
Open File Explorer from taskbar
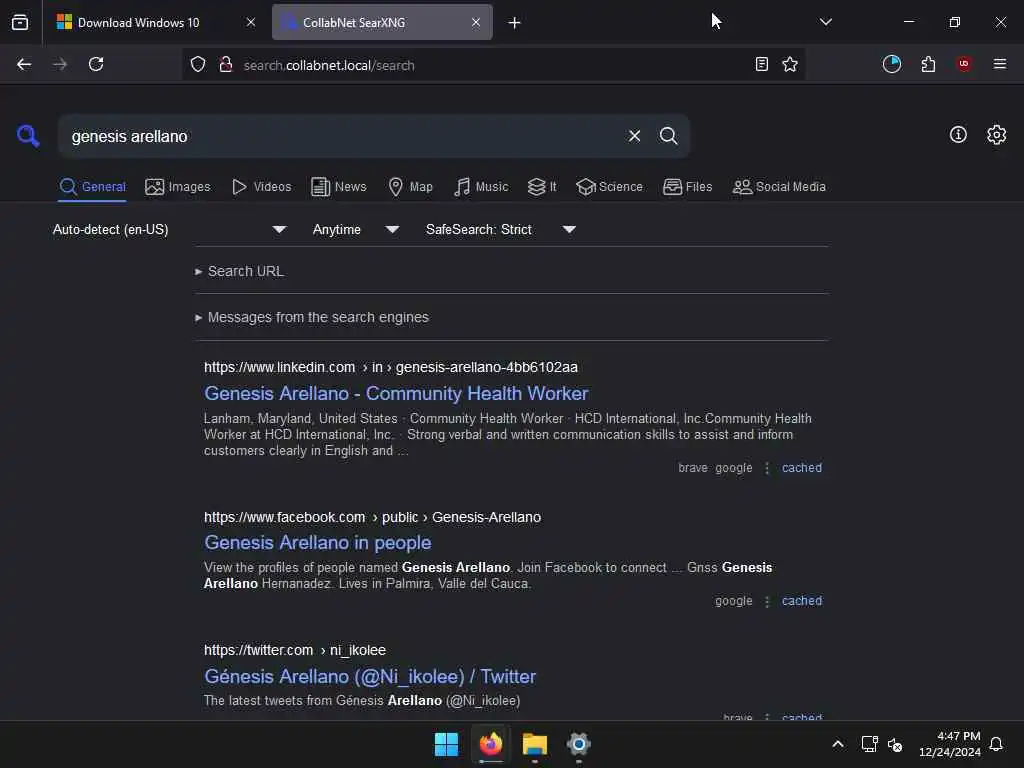[x=535, y=744]
